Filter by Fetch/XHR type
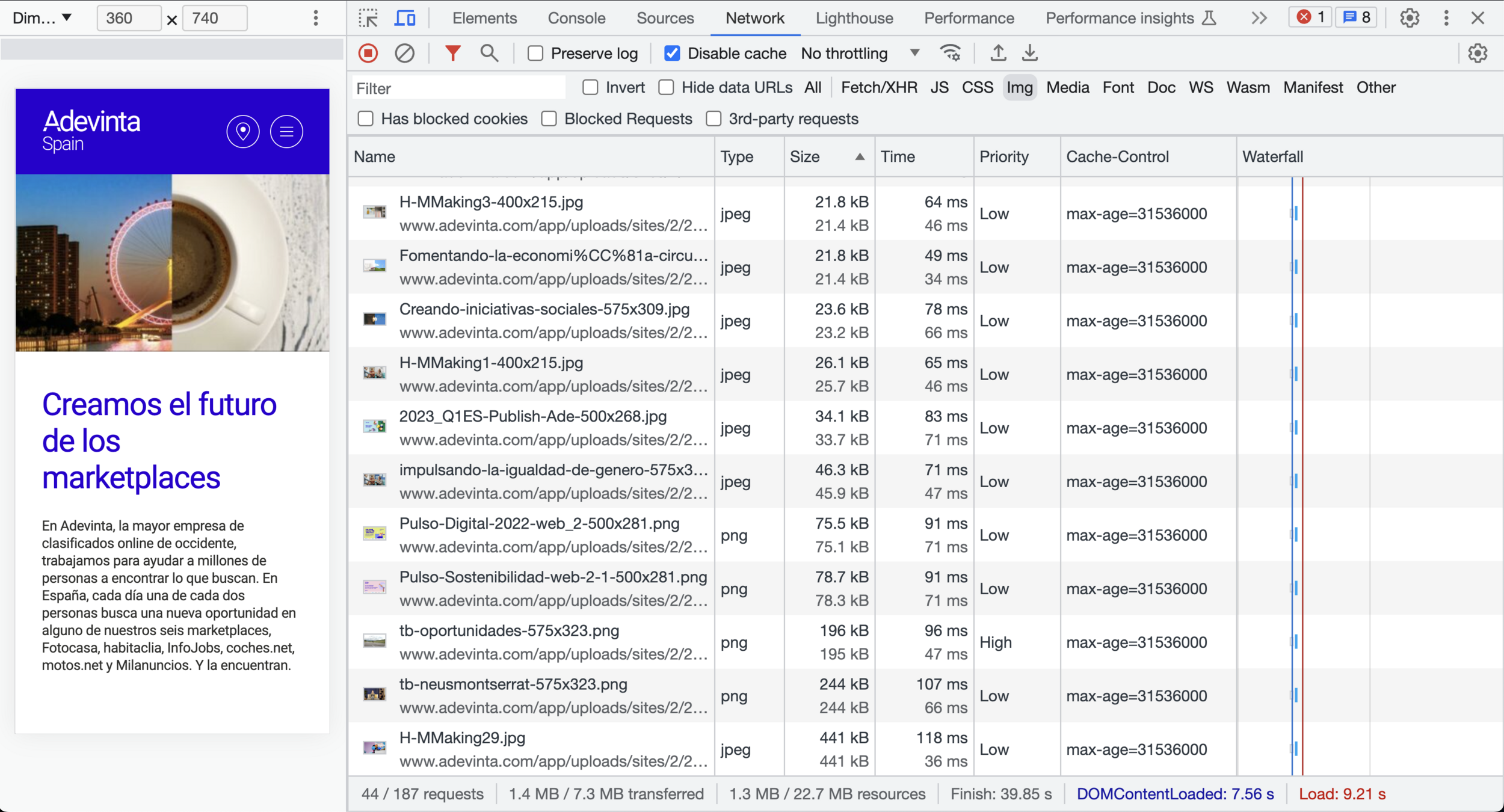 [x=878, y=88]
